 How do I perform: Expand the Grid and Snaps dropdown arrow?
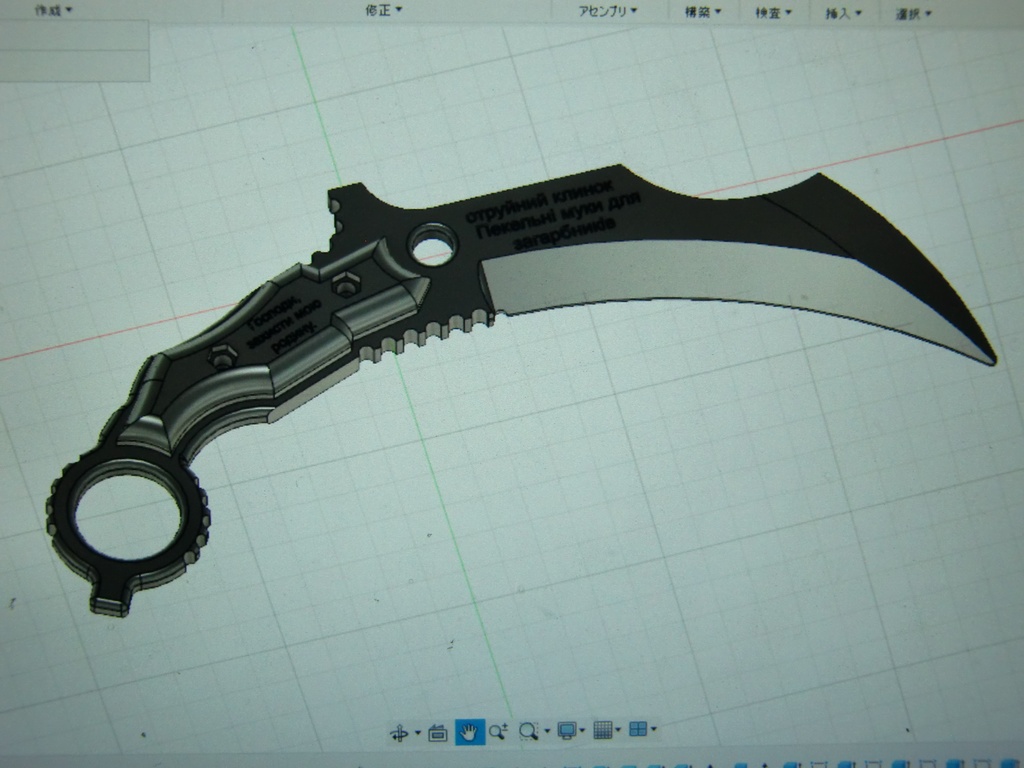pyautogui.click(x=618, y=729)
